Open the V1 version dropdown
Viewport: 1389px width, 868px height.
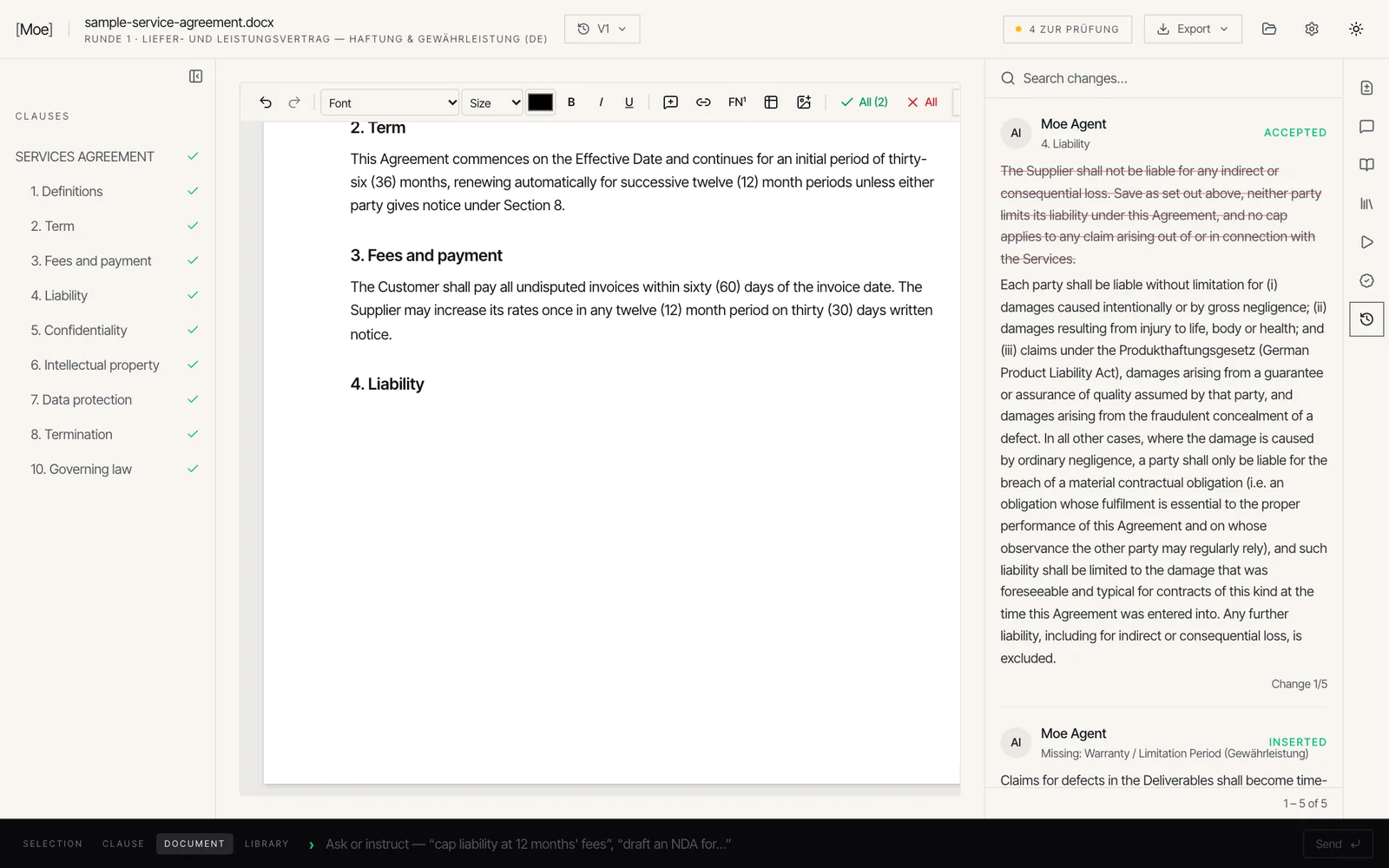tap(602, 29)
